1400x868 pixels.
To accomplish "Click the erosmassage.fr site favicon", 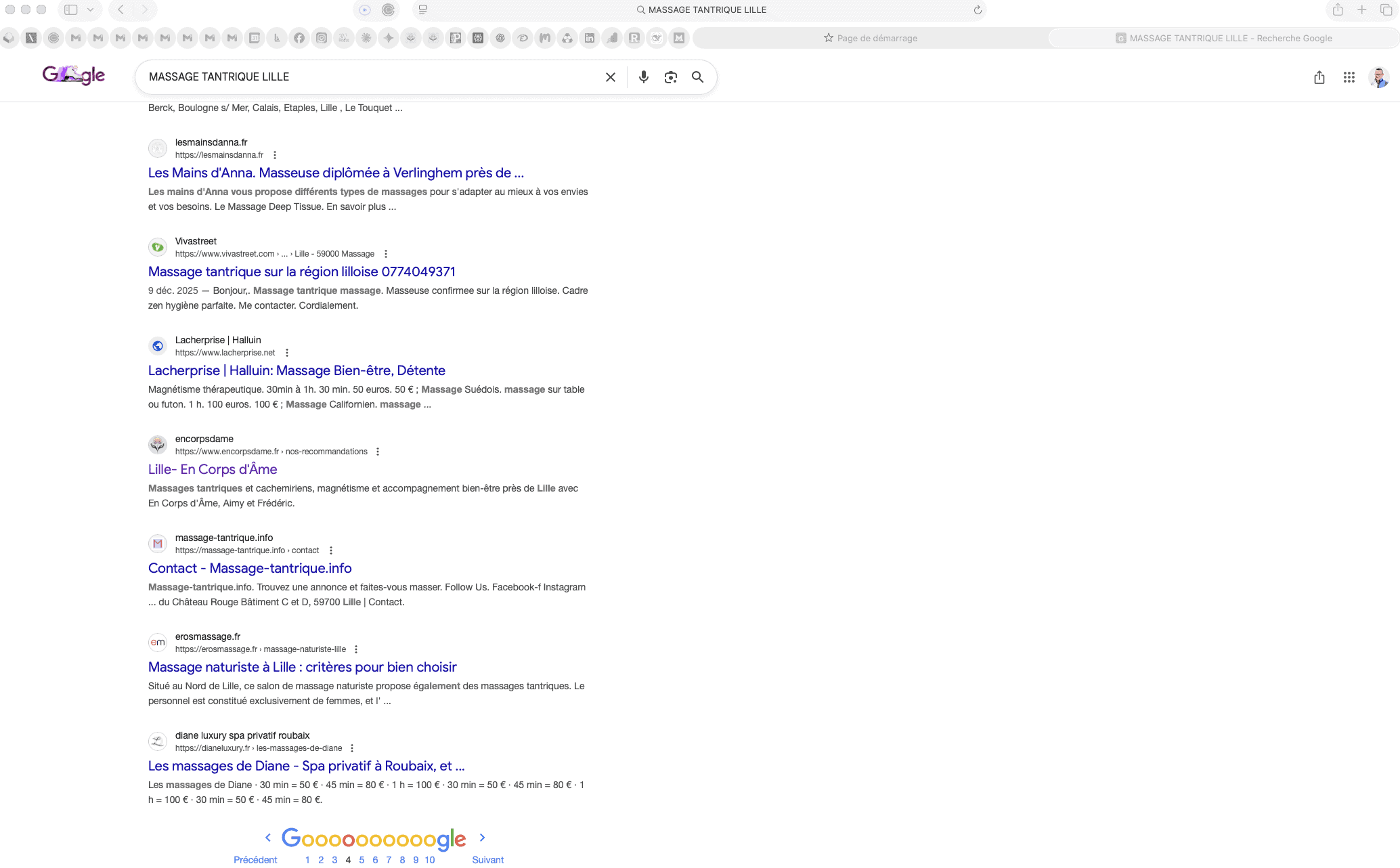I will (x=158, y=643).
